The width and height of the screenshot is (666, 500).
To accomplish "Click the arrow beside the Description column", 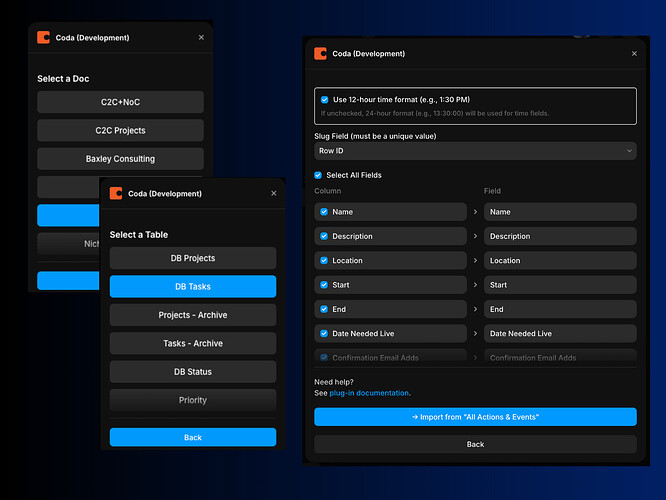I will point(475,236).
